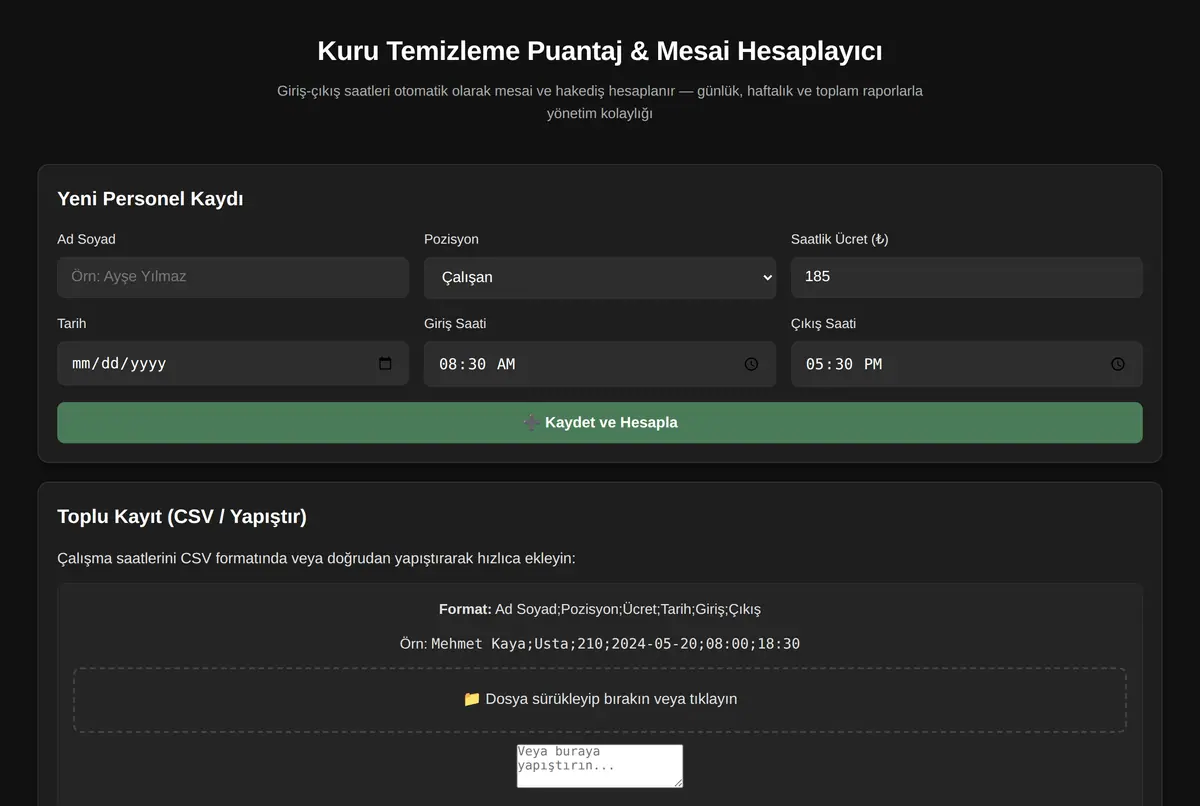Click the page title Kuru Temizleme Puantaj
The height and width of the screenshot is (806, 1200).
pos(600,51)
